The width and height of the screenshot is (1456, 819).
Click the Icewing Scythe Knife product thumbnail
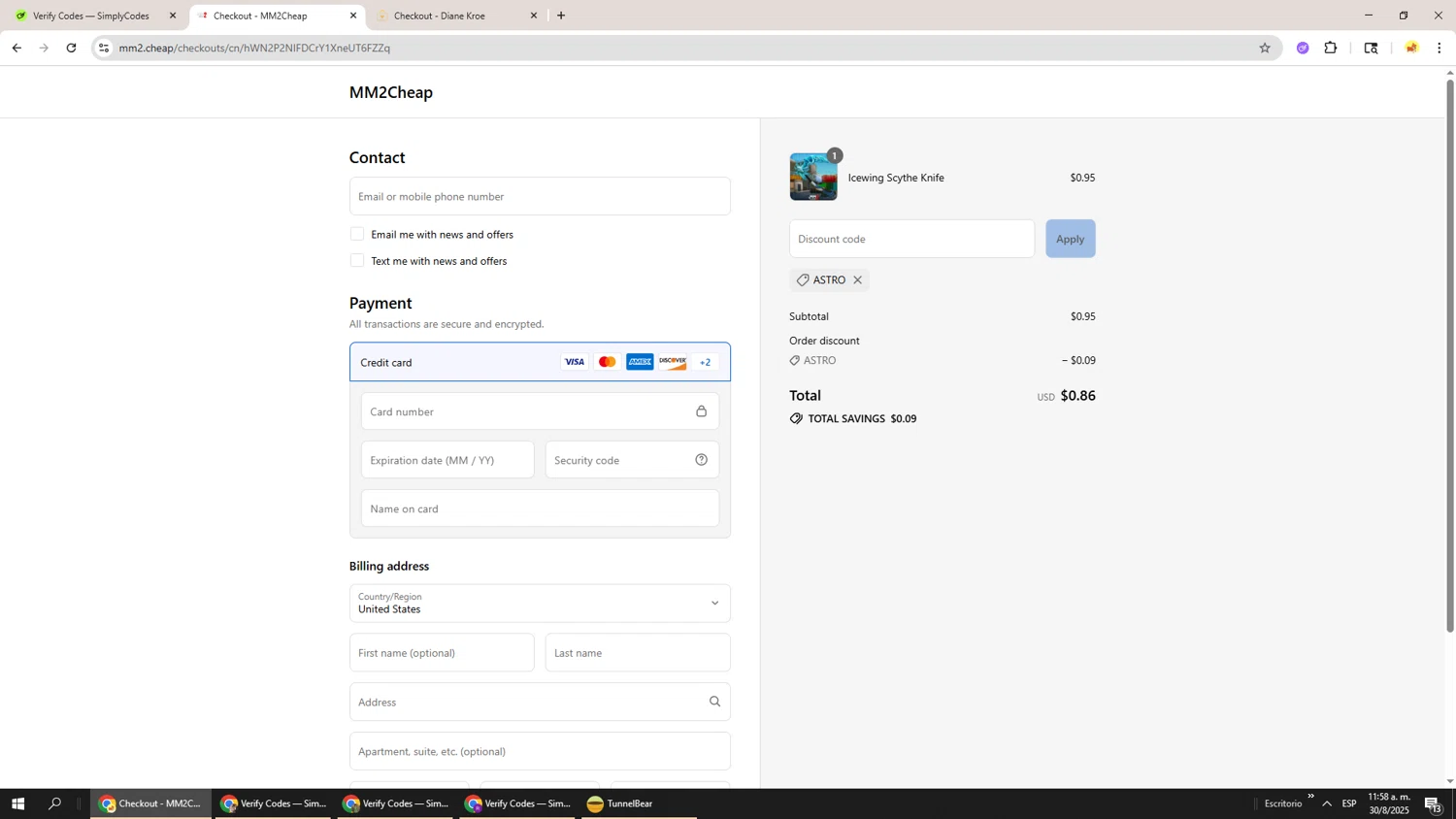(x=813, y=177)
